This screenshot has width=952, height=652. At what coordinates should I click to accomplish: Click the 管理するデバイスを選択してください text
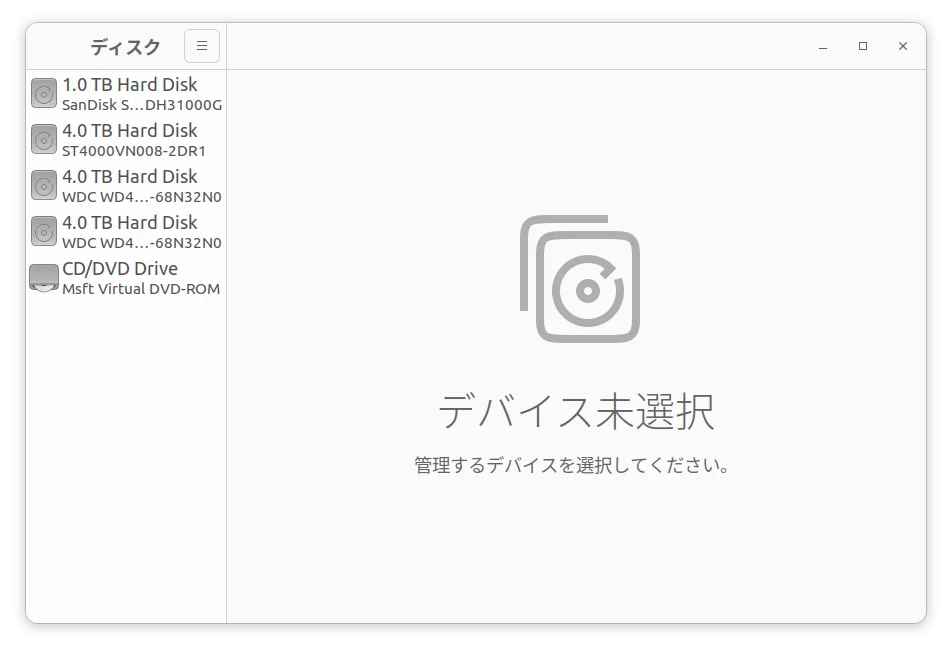pyautogui.click(x=572, y=465)
